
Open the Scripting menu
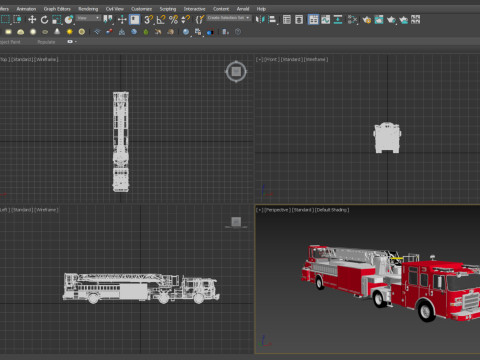[168, 9]
